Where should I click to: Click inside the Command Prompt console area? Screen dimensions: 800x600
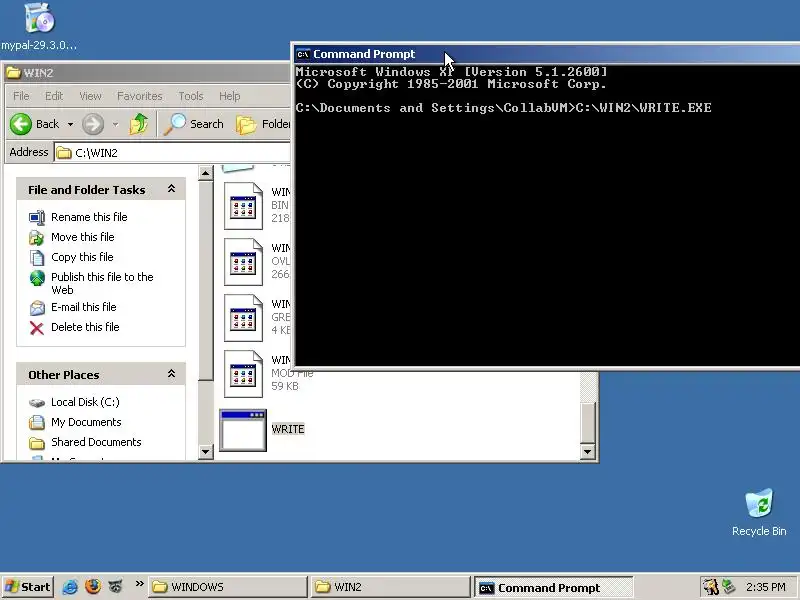[547, 214]
